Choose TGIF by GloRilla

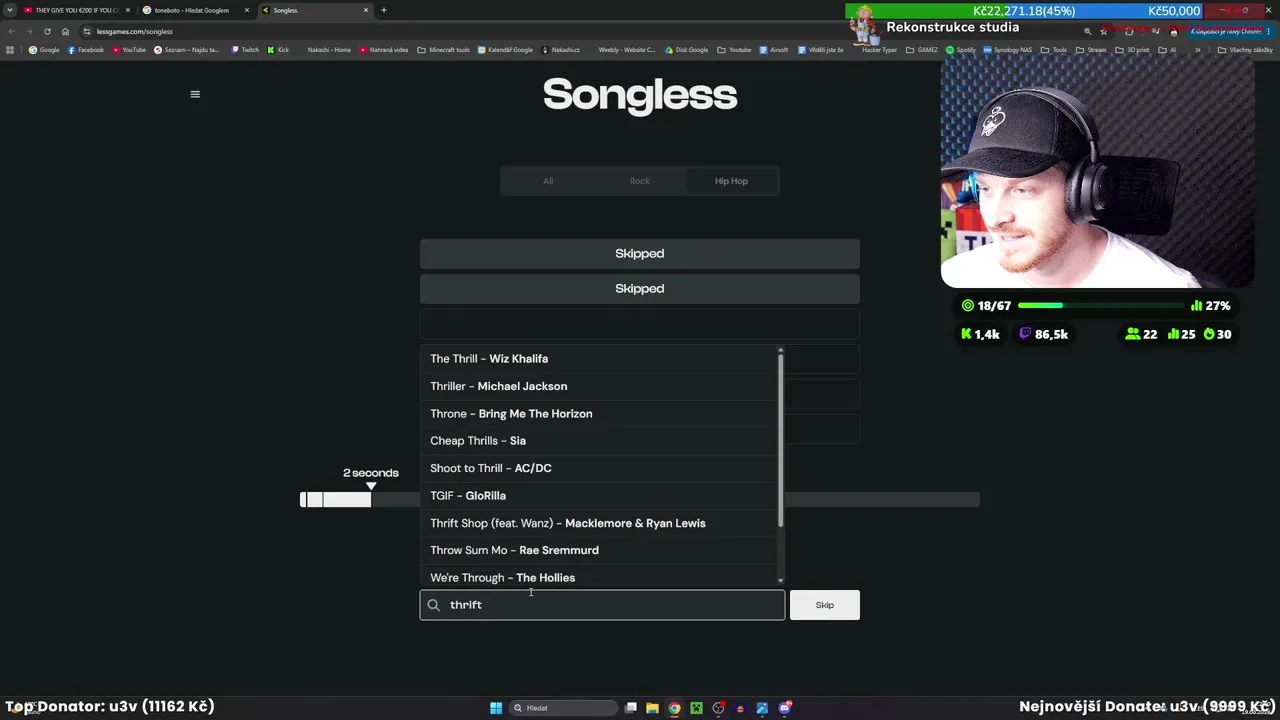tap(598, 496)
